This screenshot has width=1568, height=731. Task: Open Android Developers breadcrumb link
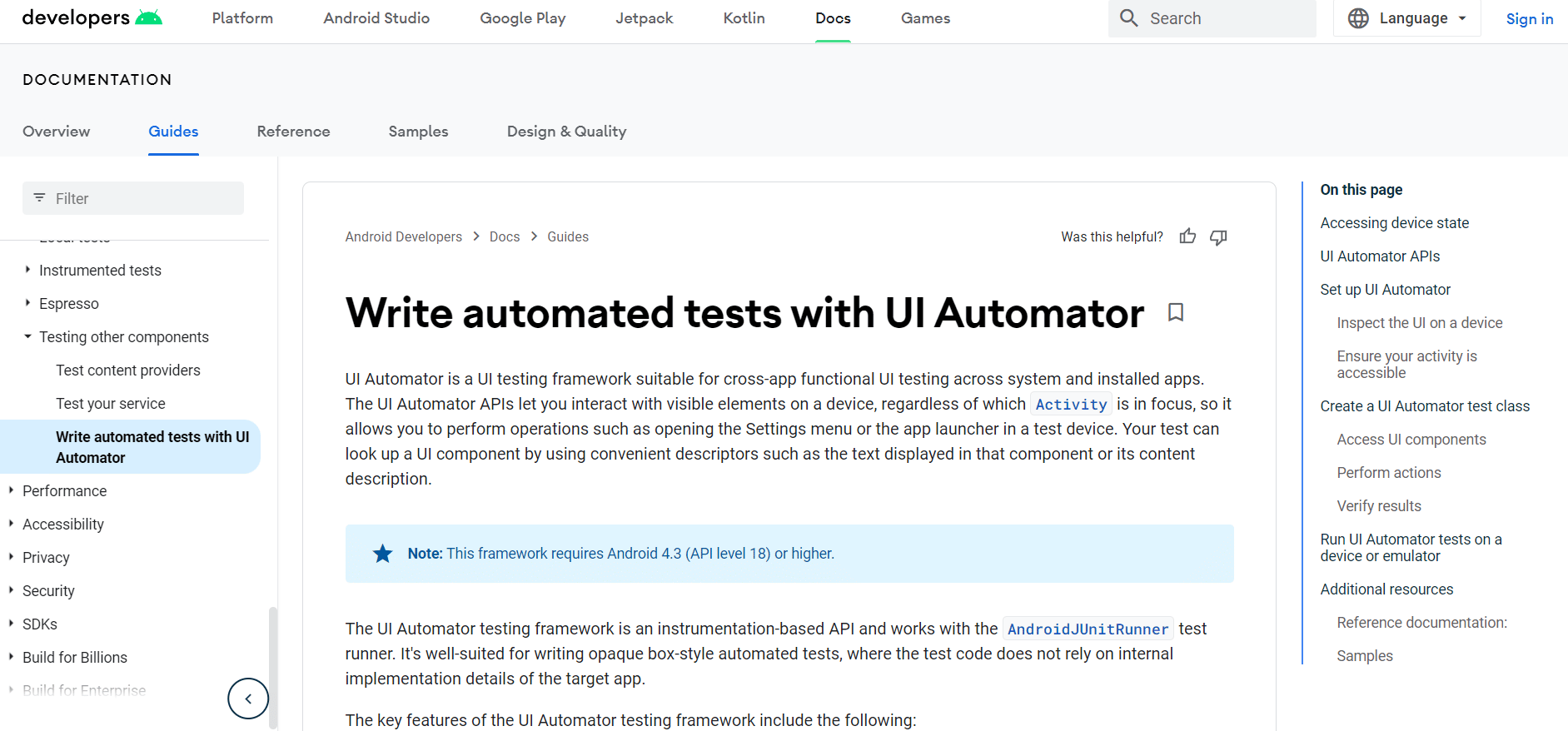point(403,236)
